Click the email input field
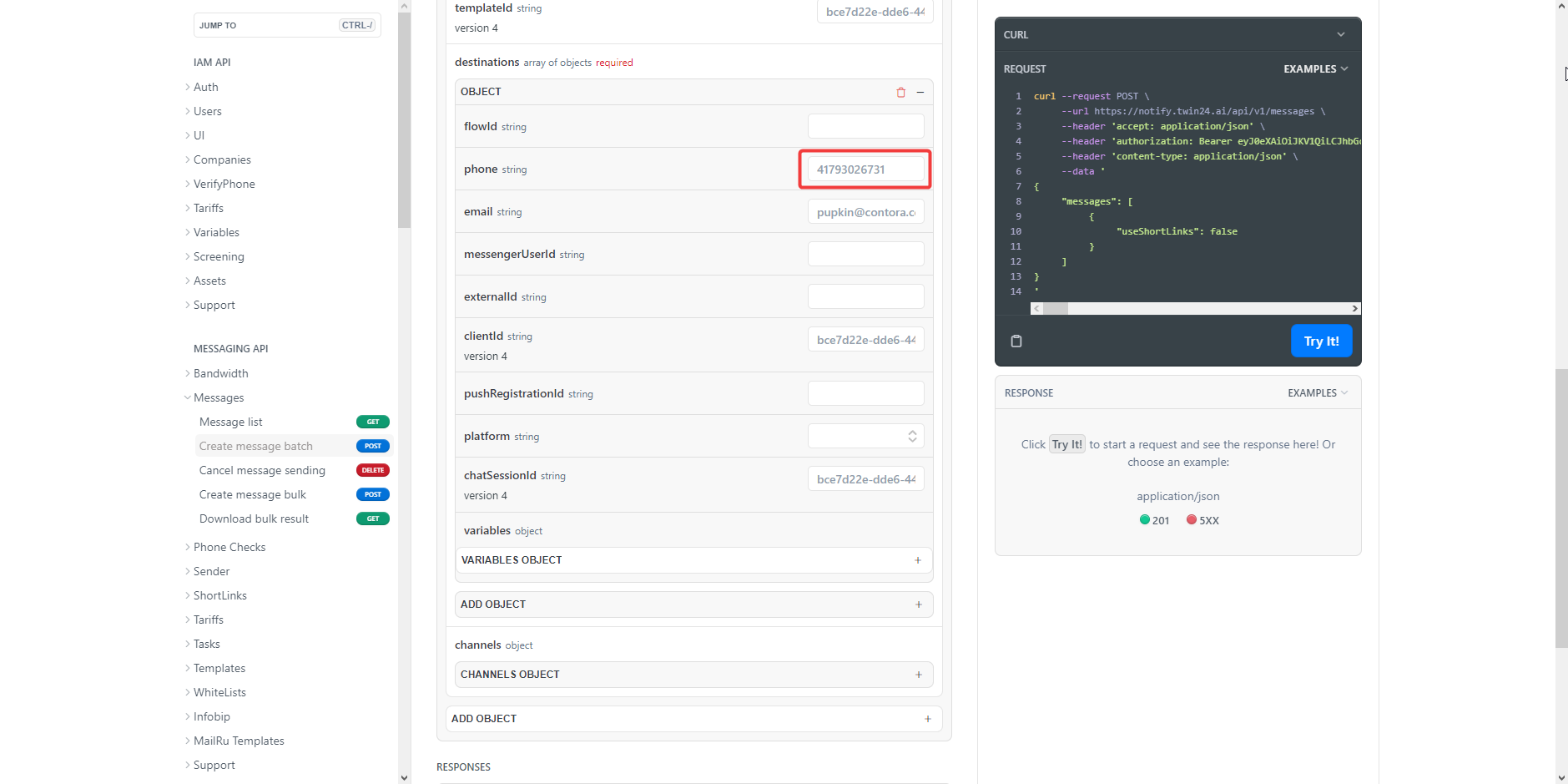 [x=865, y=211]
